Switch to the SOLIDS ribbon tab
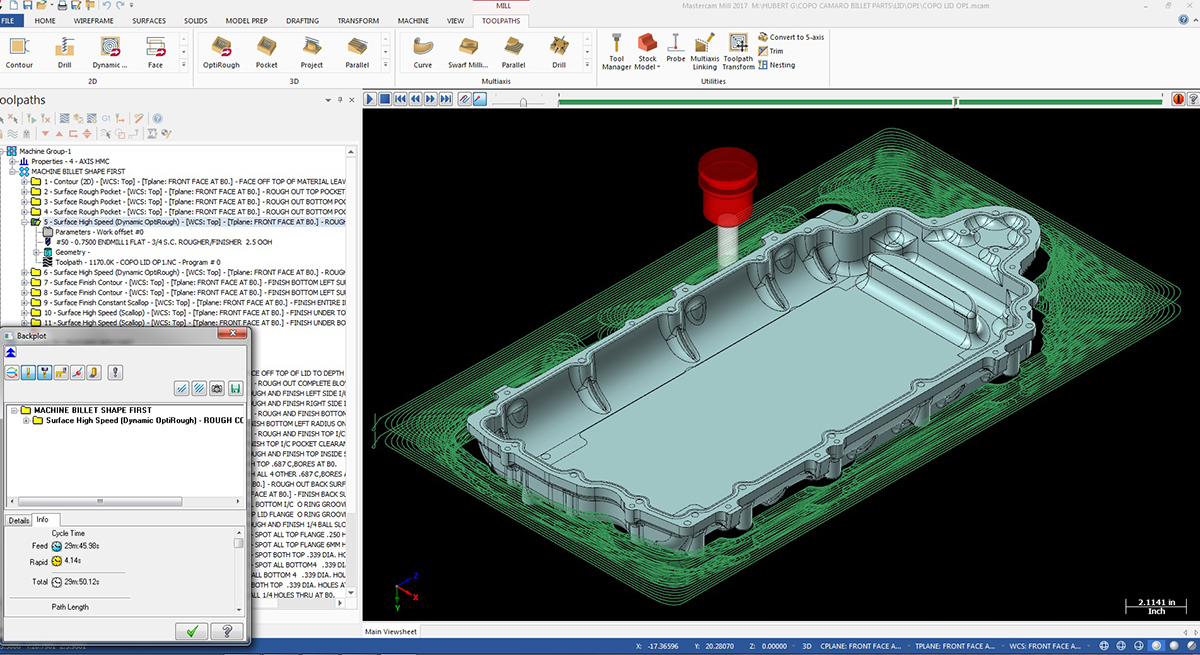The height and width of the screenshot is (655, 1200). 196,20
